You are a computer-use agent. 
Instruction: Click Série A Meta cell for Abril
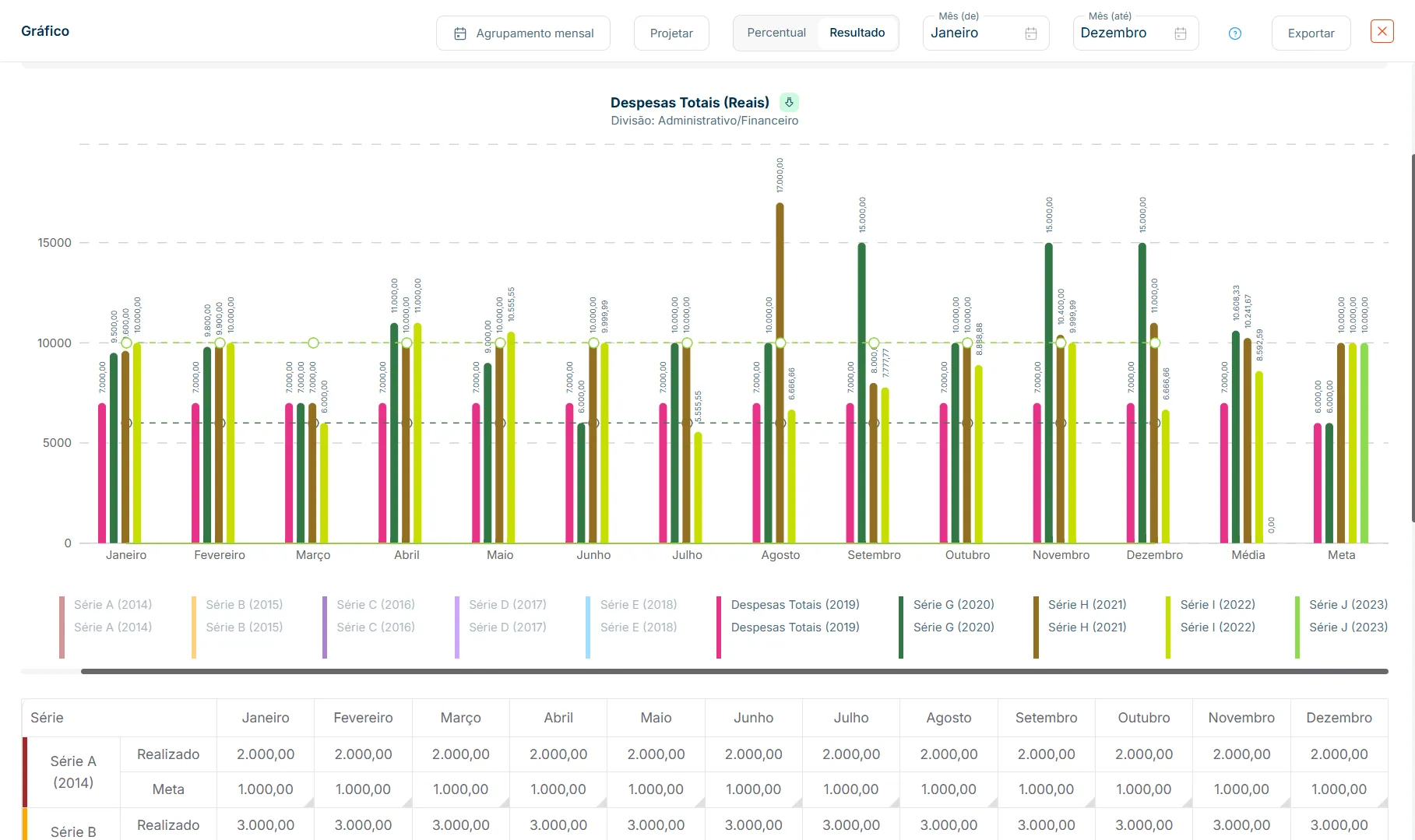tap(558, 789)
